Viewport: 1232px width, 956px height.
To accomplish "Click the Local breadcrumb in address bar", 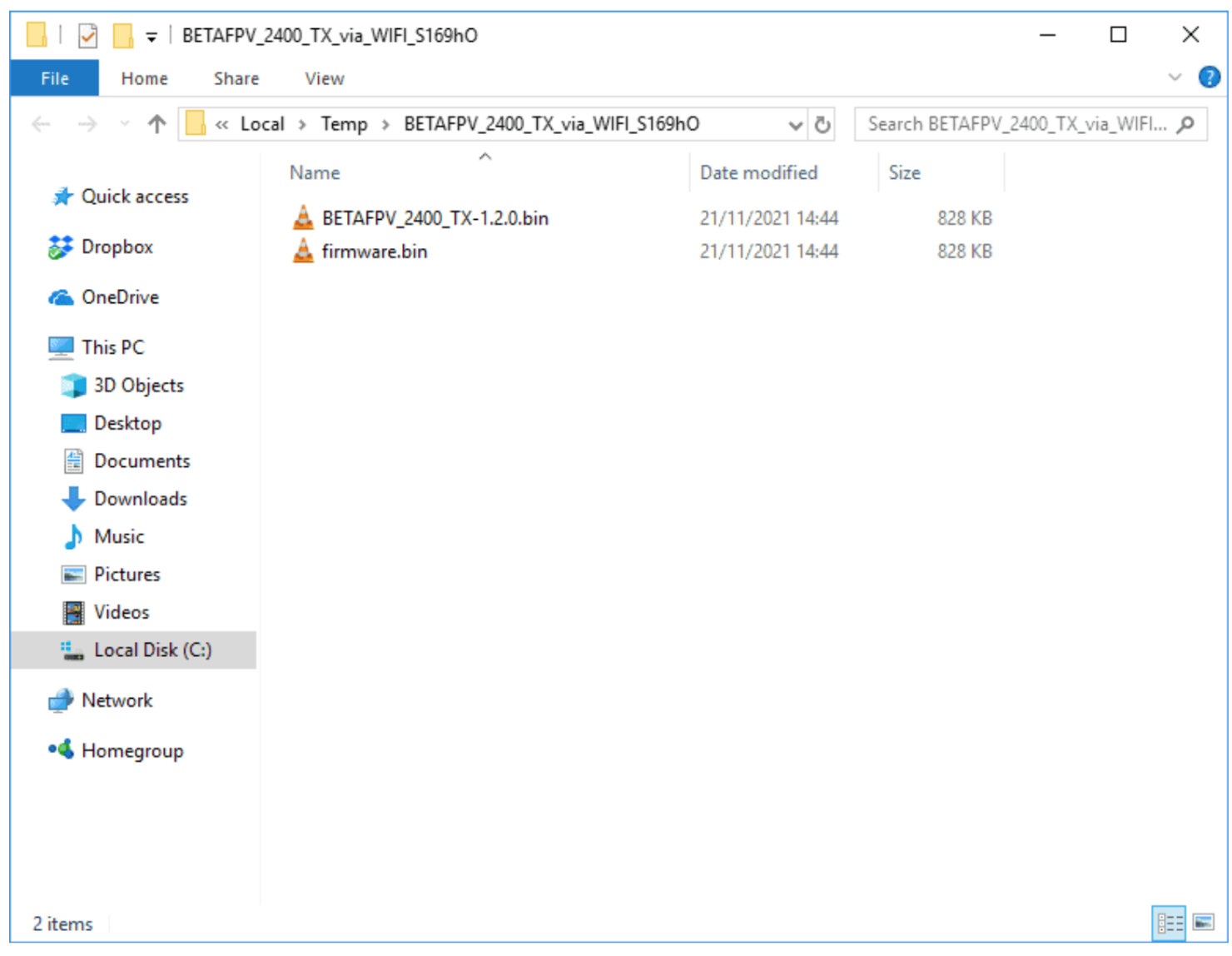I will tap(262, 124).
